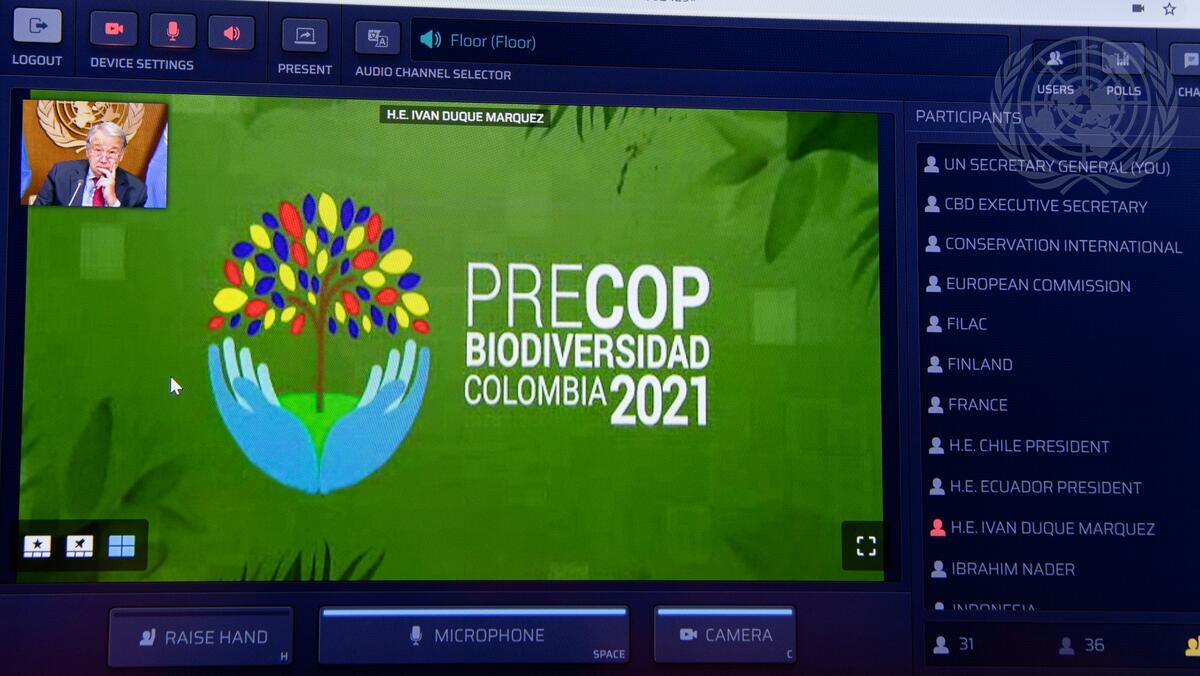Switch to the Users tab
This screenshot has width=1200, height=676.
tap(1055, 69)
